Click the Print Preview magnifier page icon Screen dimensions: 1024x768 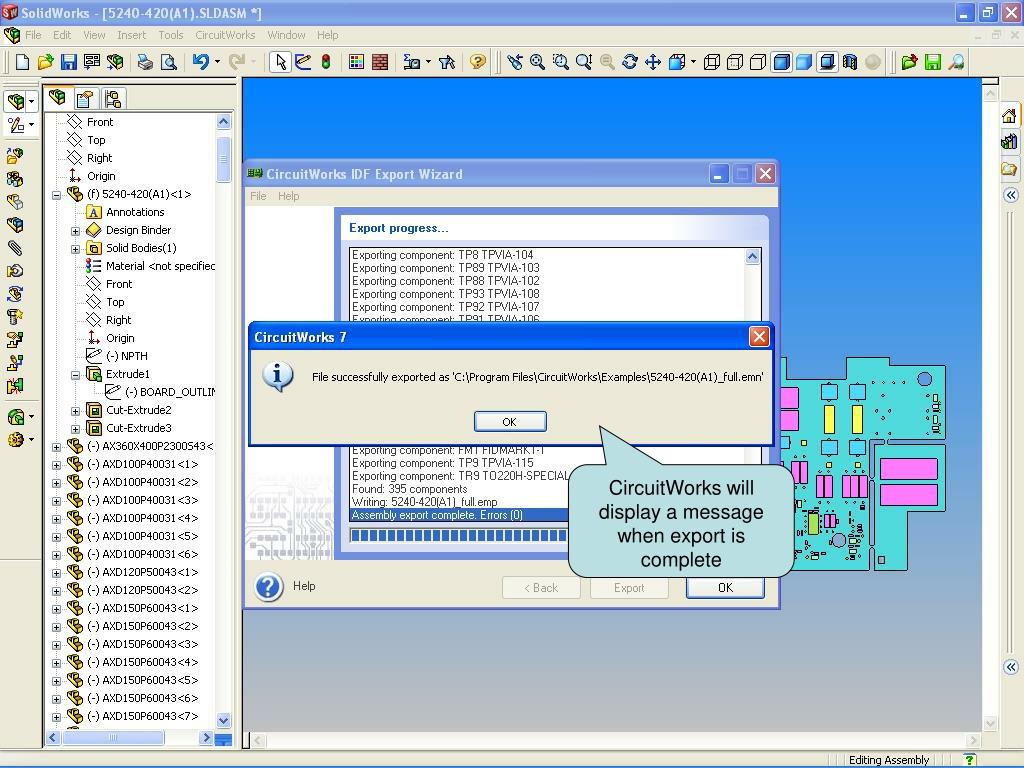coord(168,62)
